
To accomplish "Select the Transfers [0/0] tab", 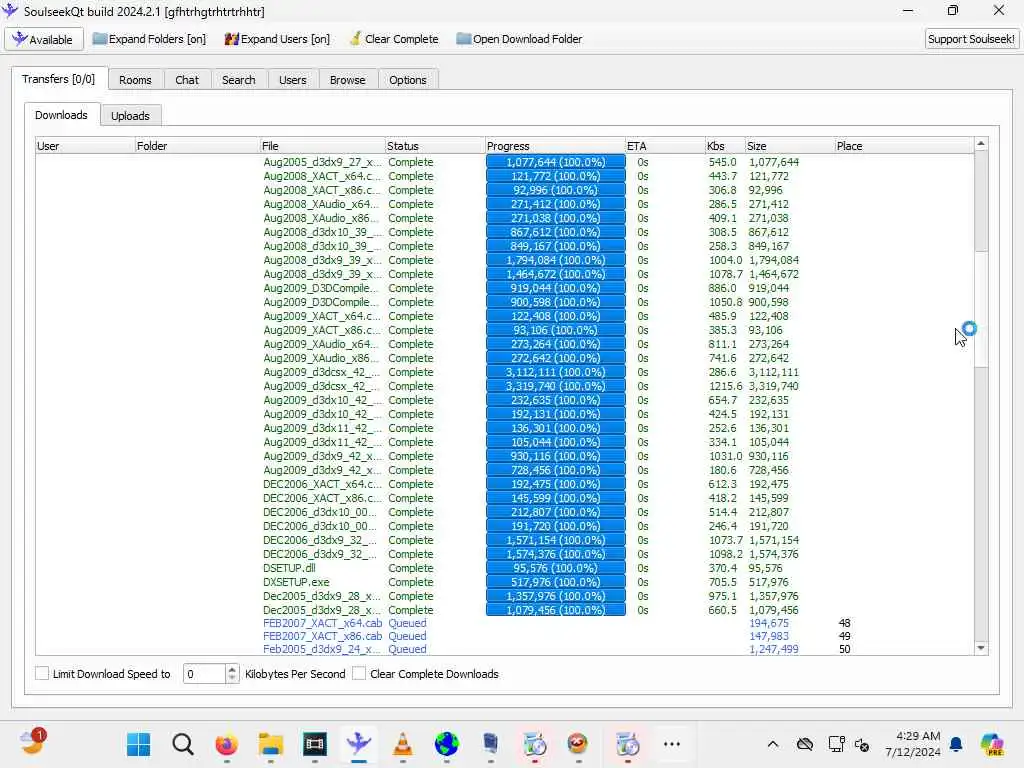I will [59, 79].
